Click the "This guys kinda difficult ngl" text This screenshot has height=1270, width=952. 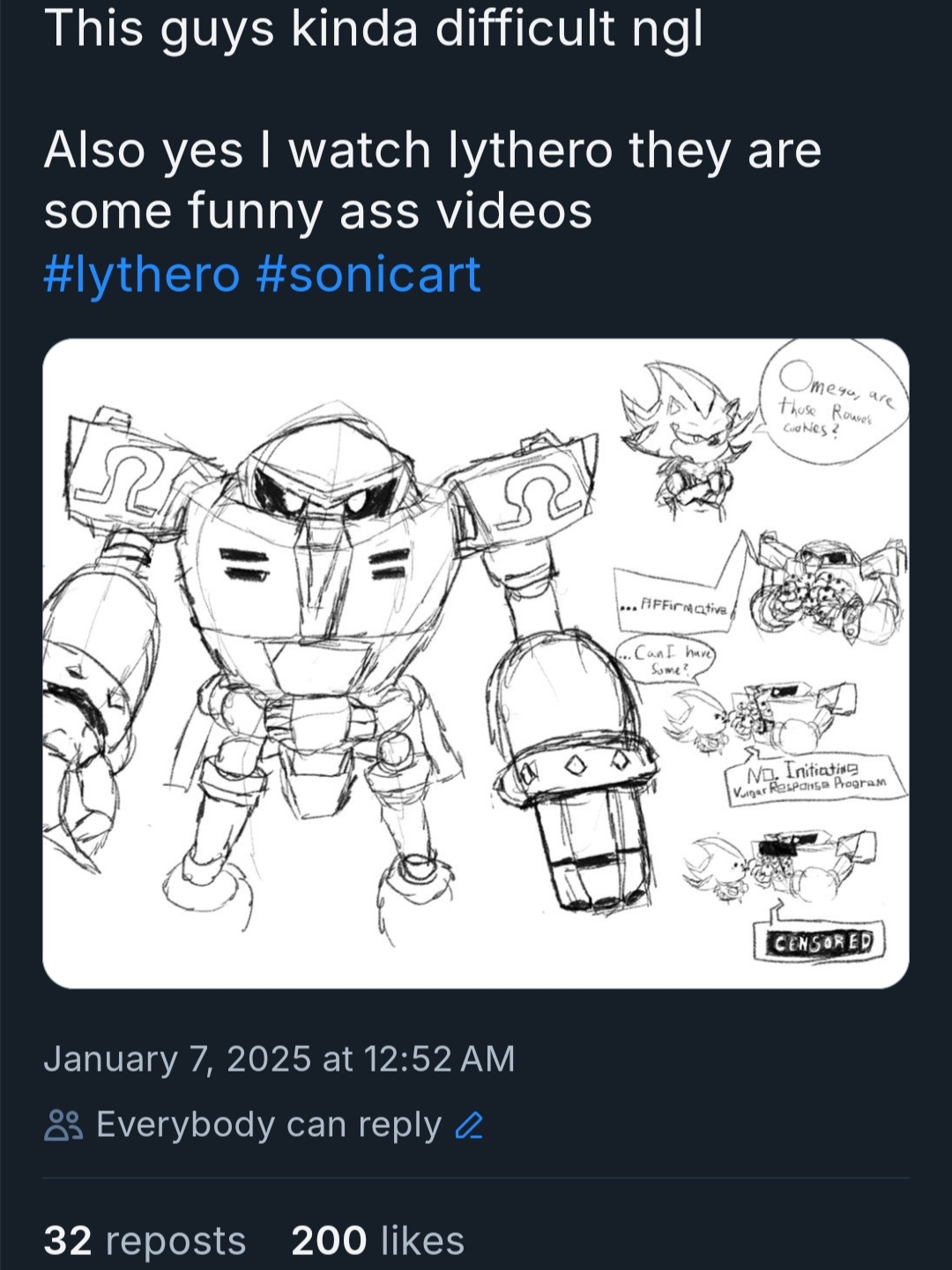(374, 28)
